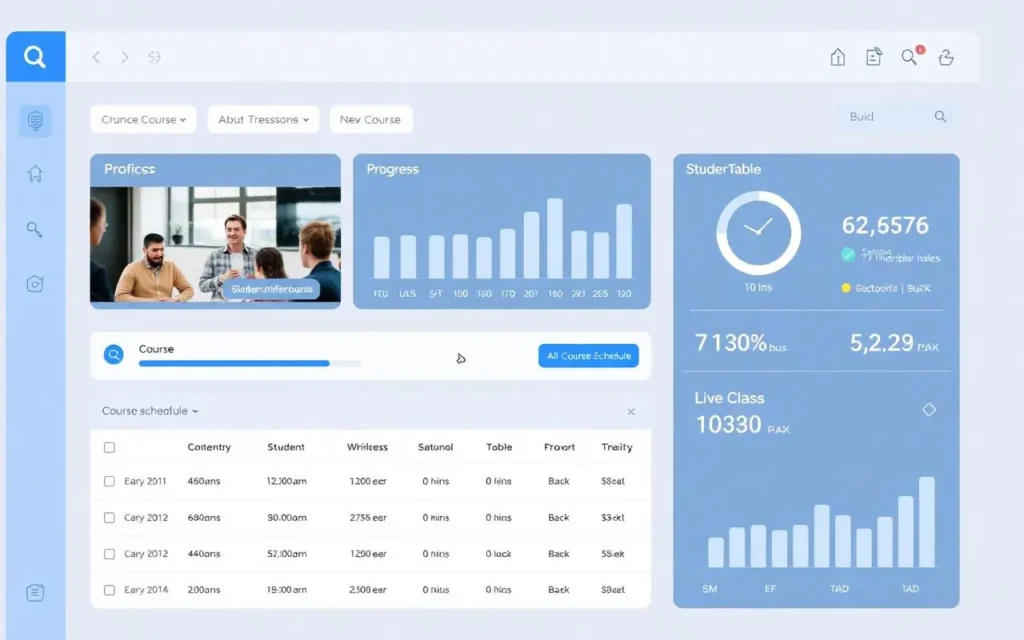Image resolution: width=1024 pixels, height=640 pixels.
Task: Check the box for Eary 2011 row
Action: tap(110, 481)
